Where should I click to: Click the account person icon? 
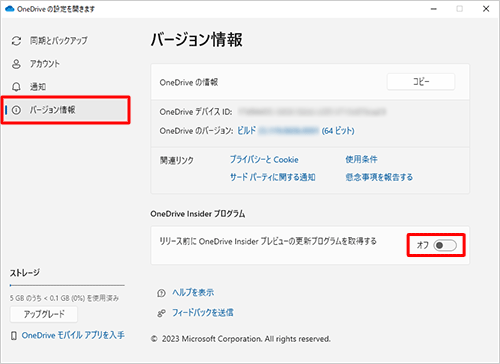coord(16,64)
